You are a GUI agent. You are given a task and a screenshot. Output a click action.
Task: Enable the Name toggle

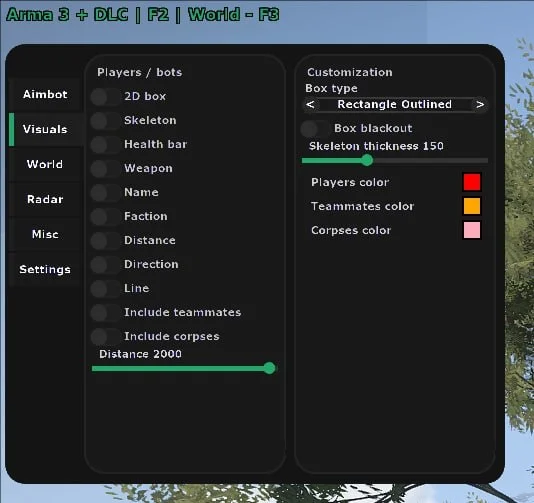coord(105,192)
